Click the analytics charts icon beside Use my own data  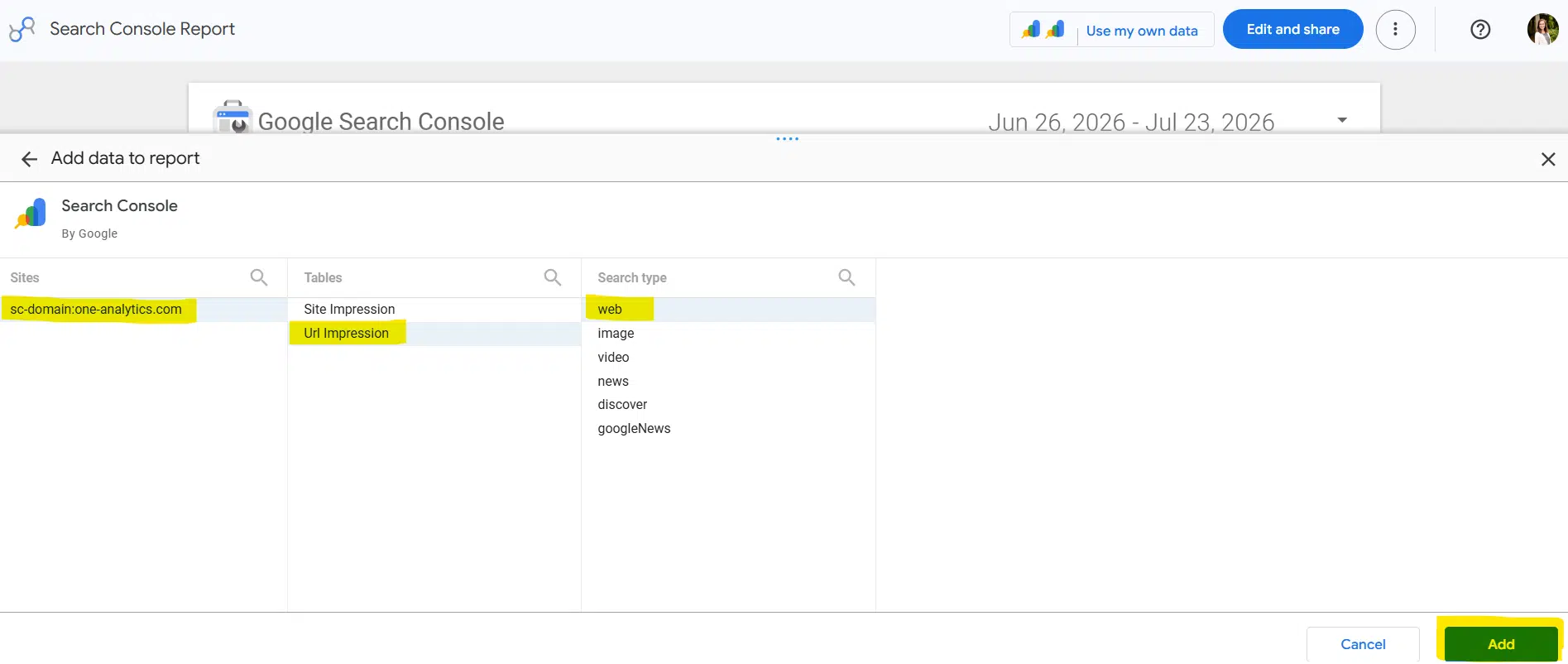pos(1043,30)
